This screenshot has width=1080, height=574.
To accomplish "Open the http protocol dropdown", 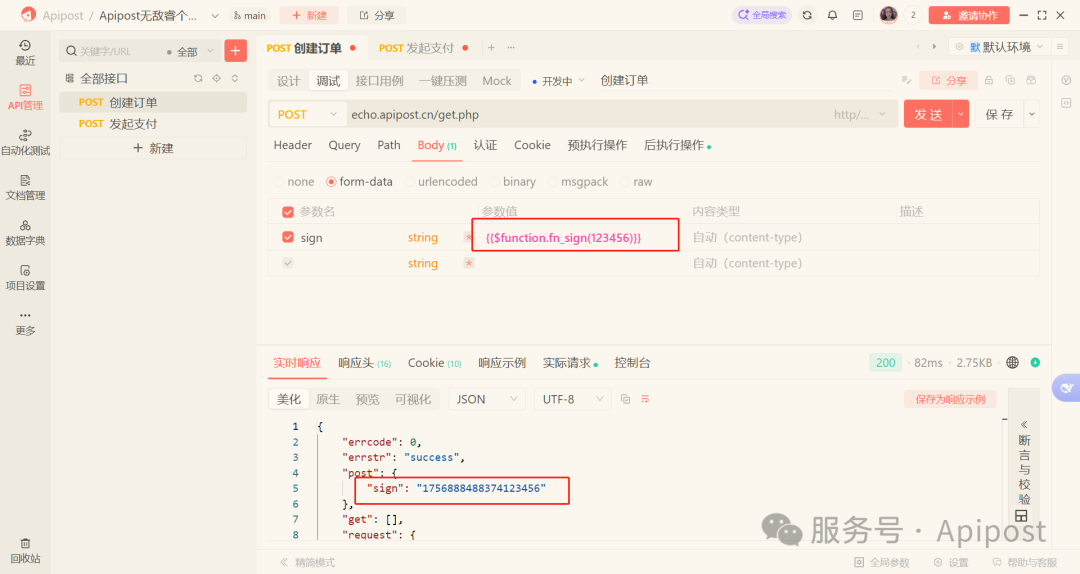I will tap(860, 114).
